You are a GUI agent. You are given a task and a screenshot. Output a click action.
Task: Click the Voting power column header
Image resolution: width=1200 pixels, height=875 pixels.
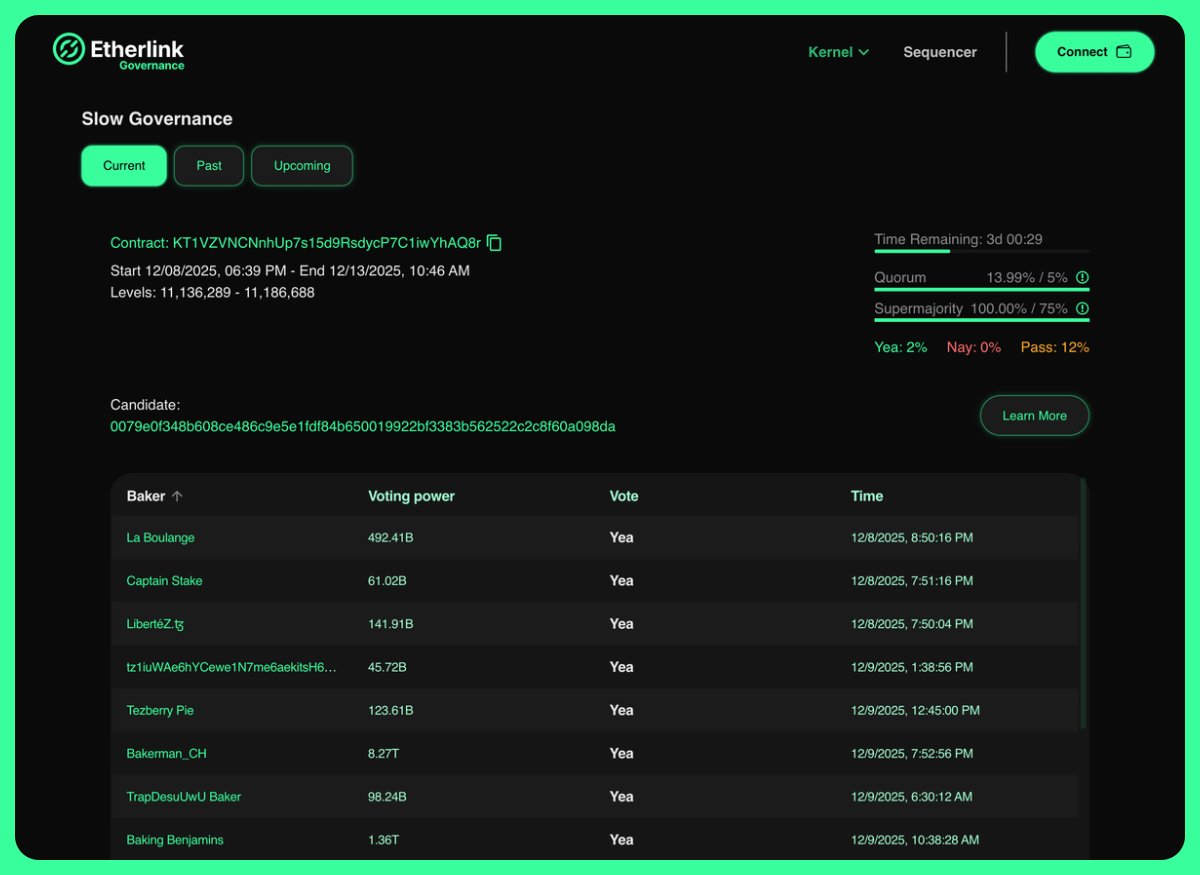(x=411, y=496)
